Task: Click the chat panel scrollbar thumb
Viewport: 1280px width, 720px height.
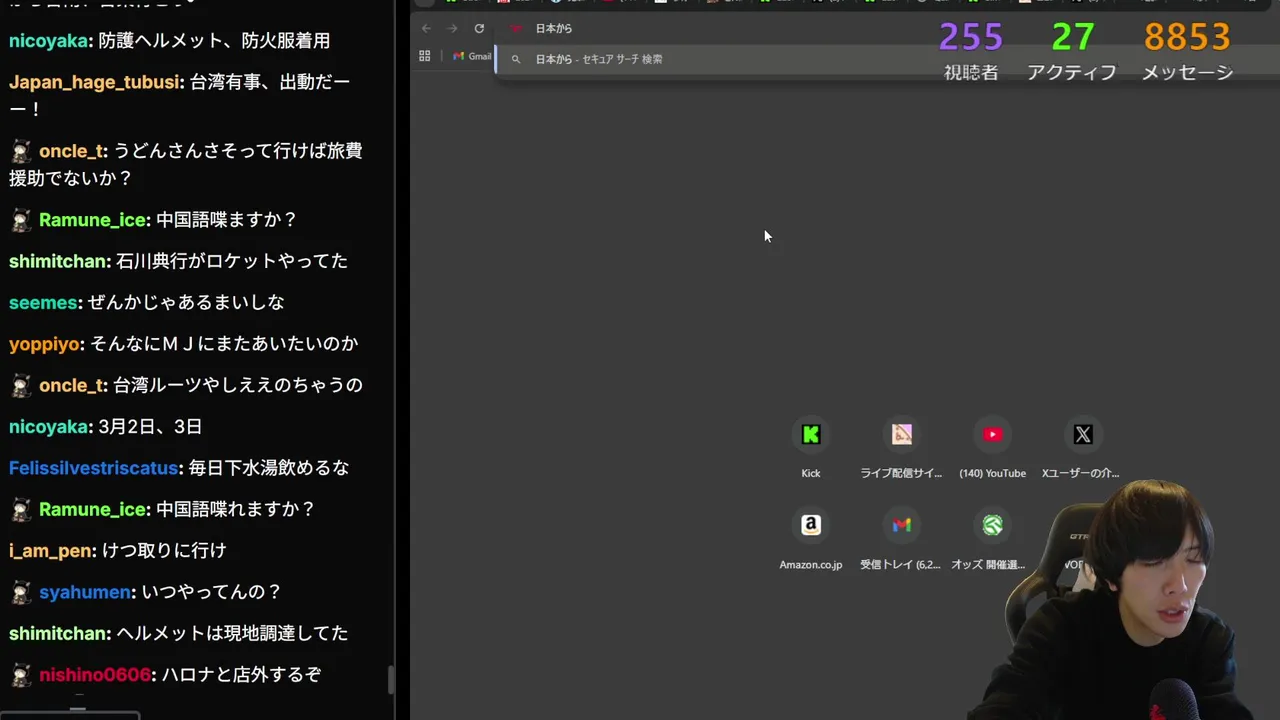Action: pyautogui.click(x=391, y=680)
